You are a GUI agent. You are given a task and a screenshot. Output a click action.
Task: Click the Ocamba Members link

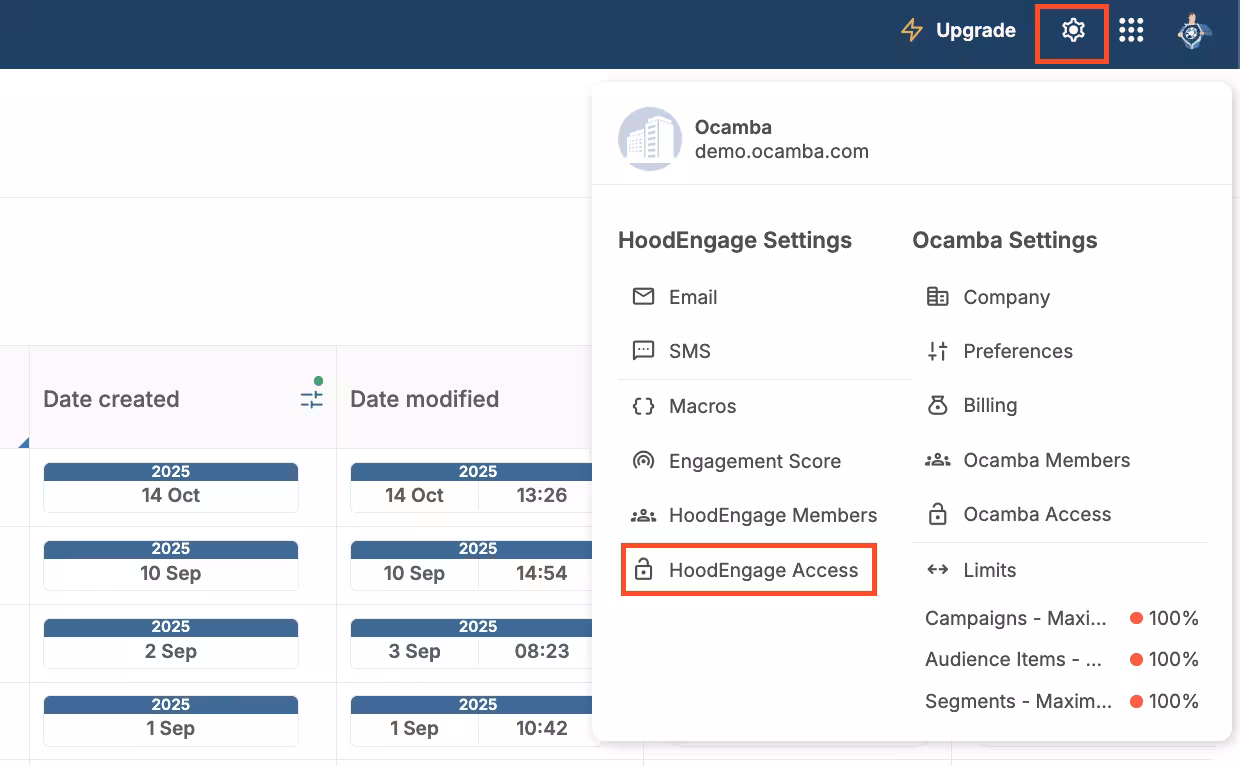(1046, 460)
